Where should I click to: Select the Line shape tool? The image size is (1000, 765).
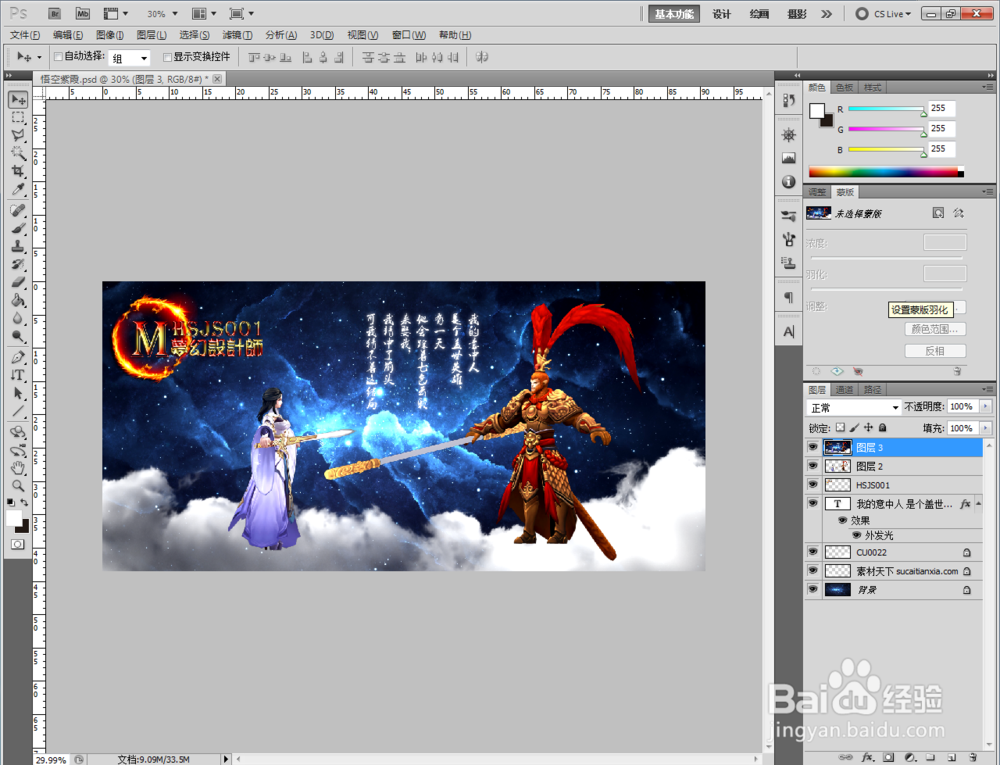[18, 411]
